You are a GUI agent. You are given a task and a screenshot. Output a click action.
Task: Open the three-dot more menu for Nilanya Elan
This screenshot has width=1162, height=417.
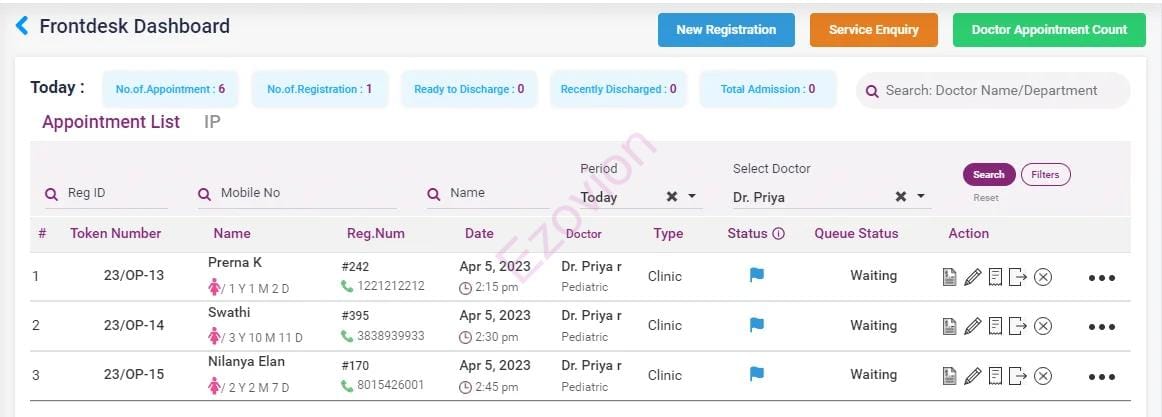point(1101,377)
